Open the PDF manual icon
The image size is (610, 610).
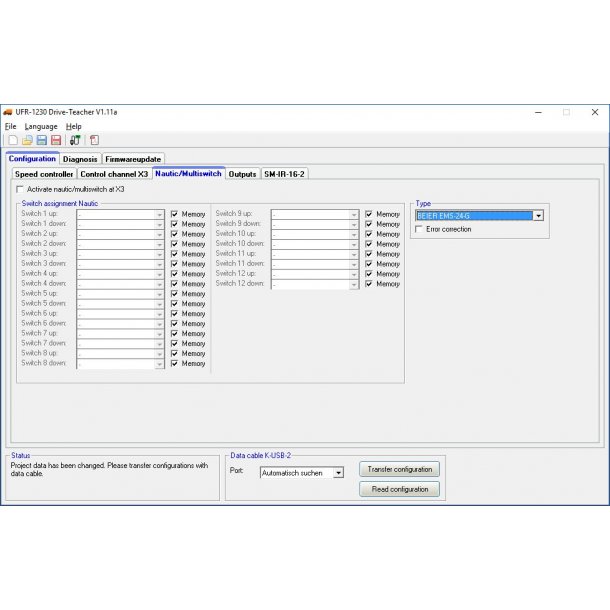[x=95, y=140]
